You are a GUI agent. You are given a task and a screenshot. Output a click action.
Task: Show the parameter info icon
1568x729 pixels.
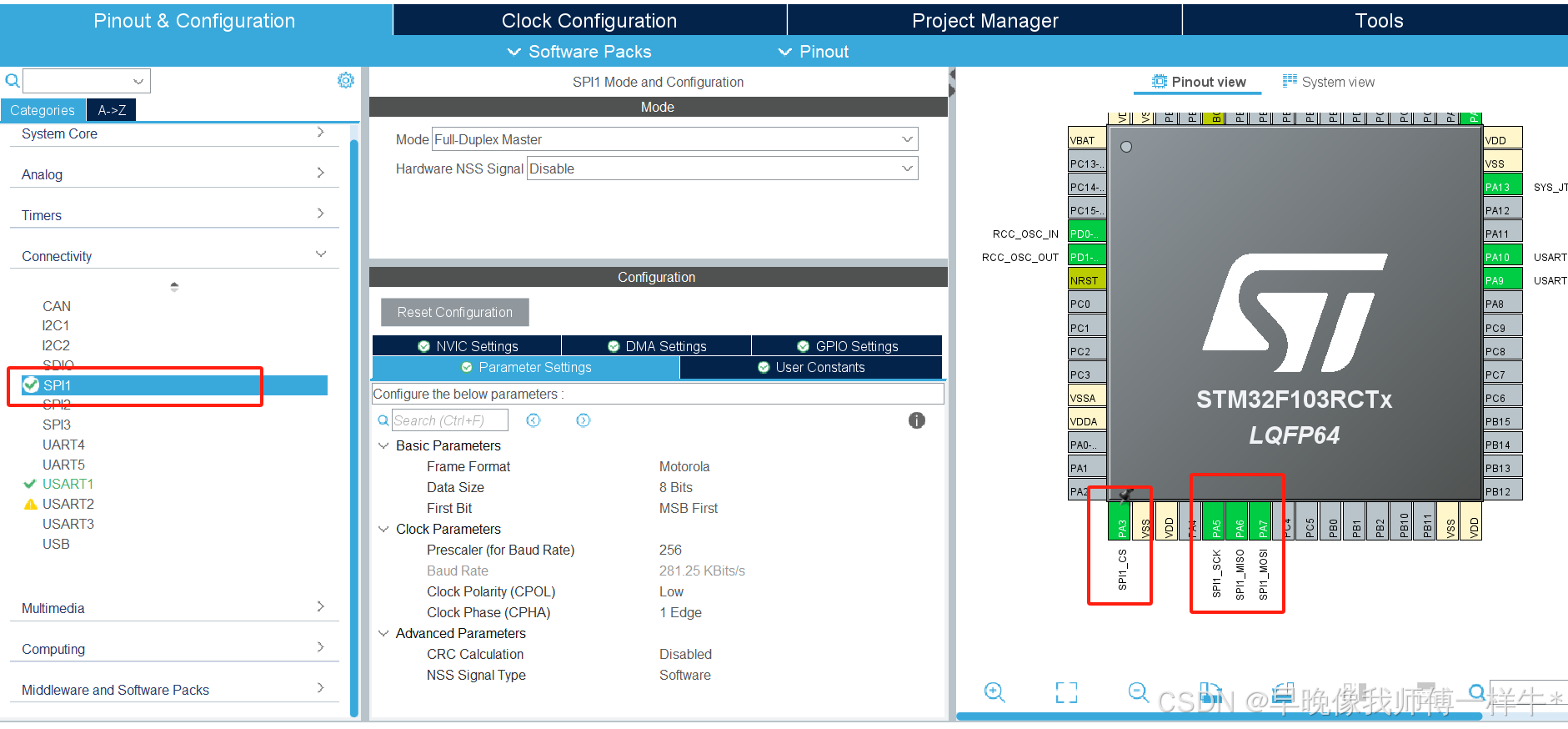[917, 420]
